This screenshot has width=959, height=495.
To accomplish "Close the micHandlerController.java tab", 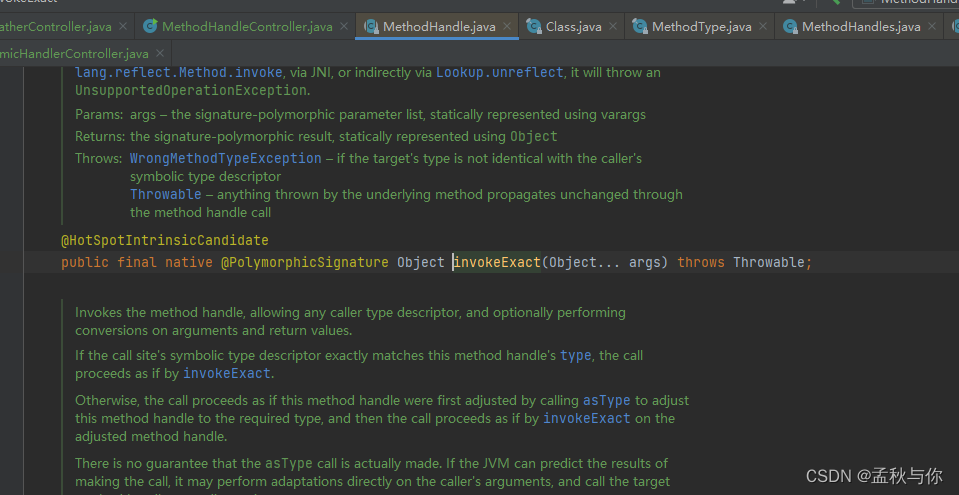I will pyautogui.click(x=160, y=53).
